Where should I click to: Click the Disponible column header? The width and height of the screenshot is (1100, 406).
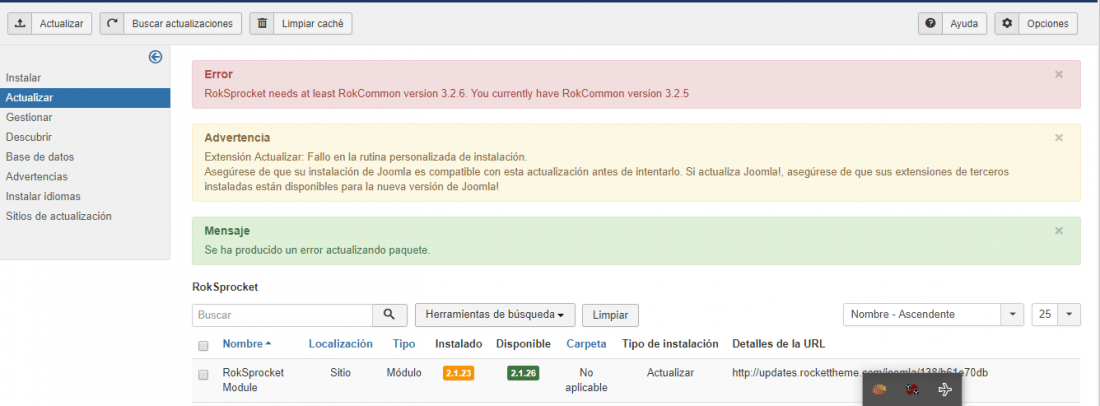click(x=523, y=344)
